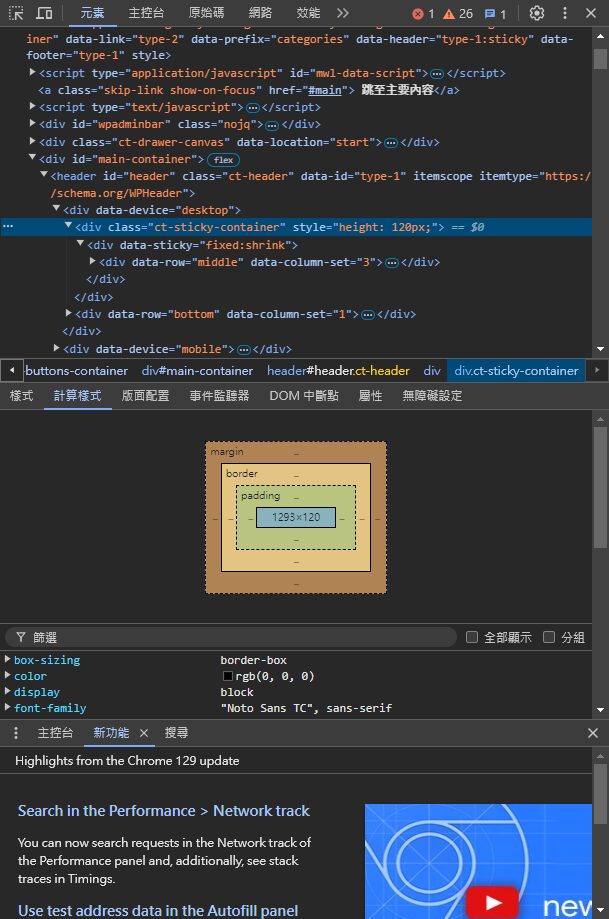Viewport: 609px width, 919px height.
Task: Open the 樣式 styles tab
Action: click(x=22, y=396)
